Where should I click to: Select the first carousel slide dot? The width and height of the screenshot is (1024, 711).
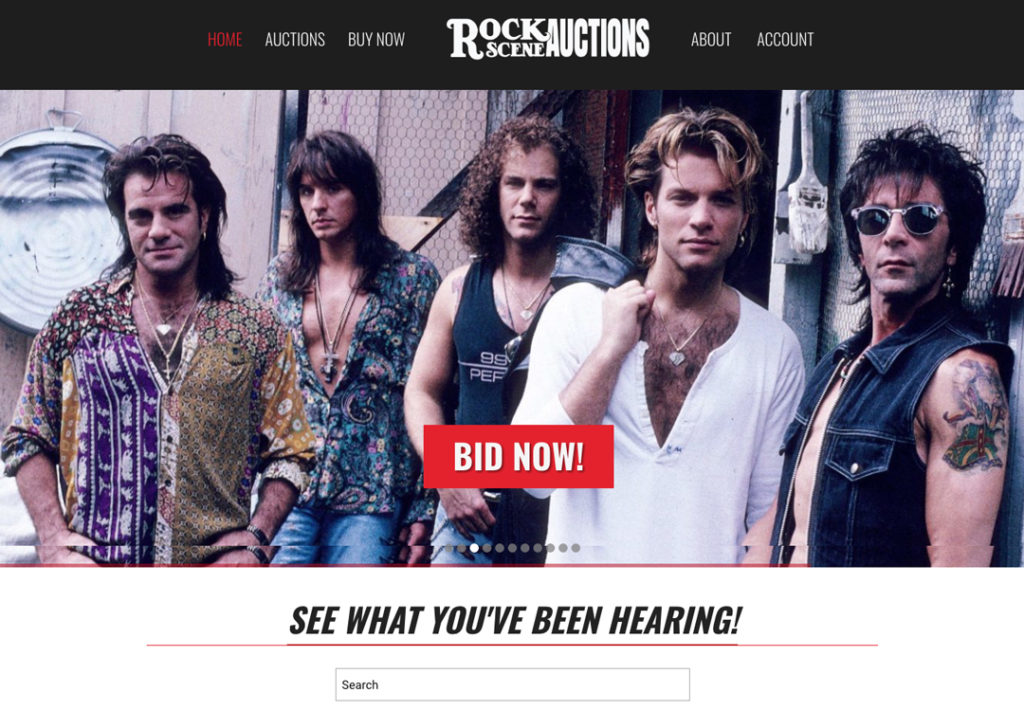(x=449, y=548)
